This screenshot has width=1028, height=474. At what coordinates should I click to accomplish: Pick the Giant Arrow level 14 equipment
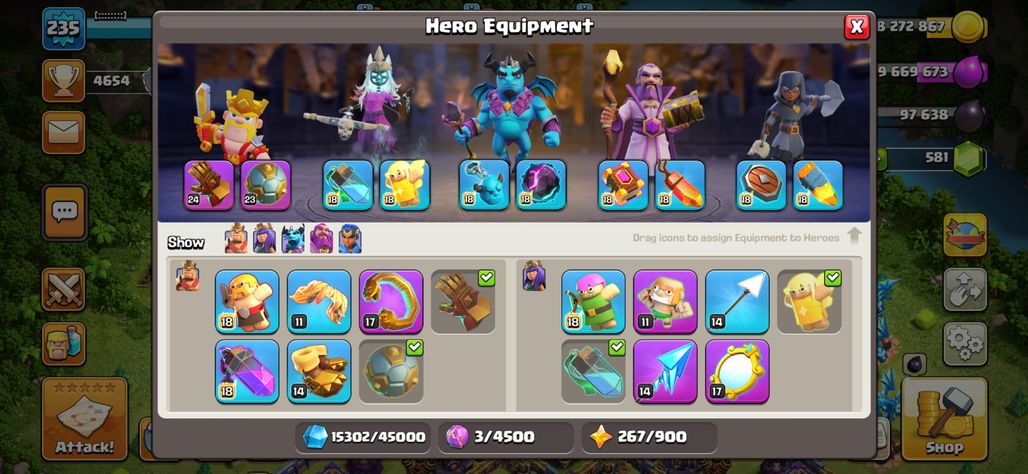pyautogui.click(x=737, y=302)
